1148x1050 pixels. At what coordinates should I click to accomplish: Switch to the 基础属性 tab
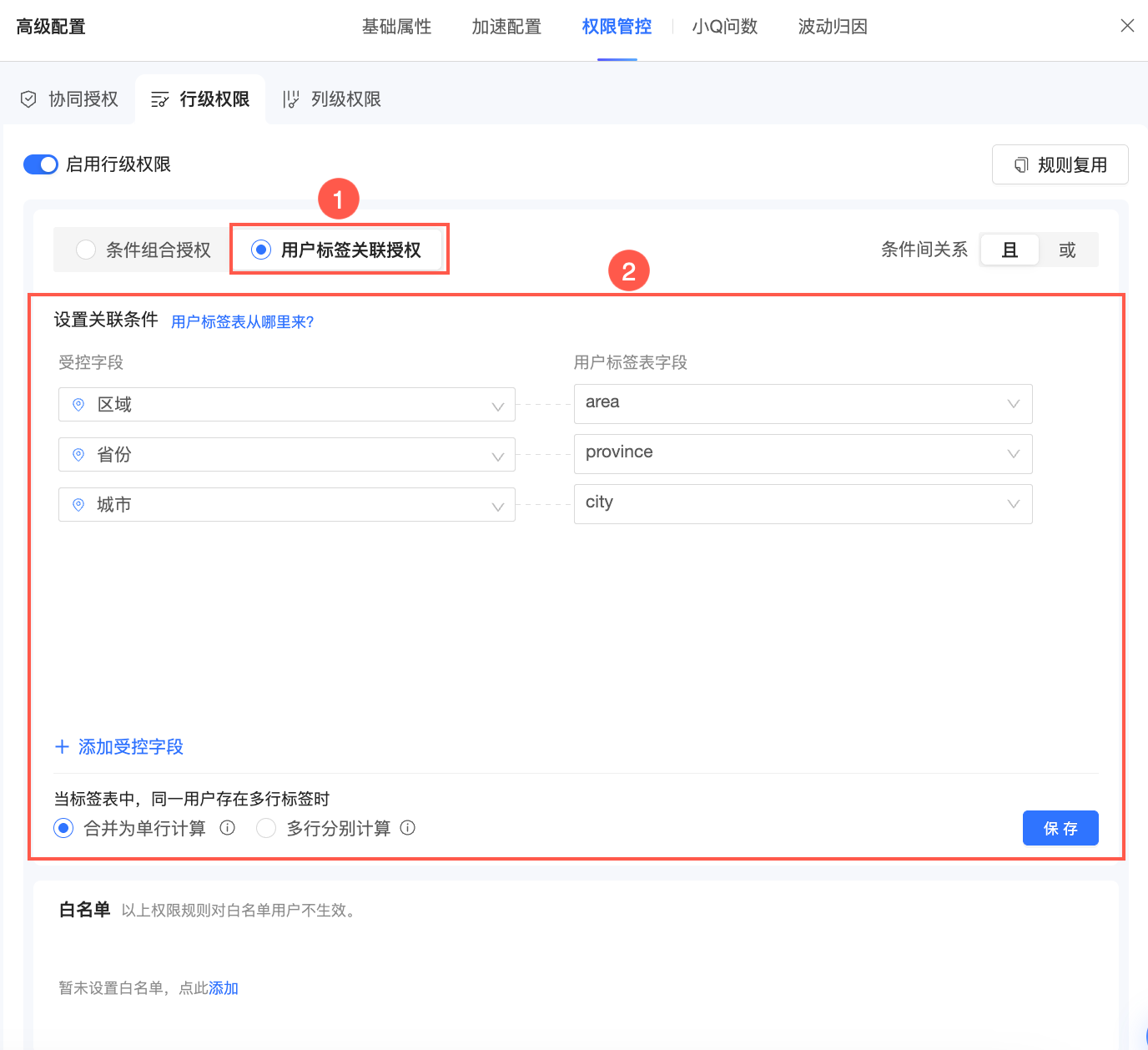point(397,27)
